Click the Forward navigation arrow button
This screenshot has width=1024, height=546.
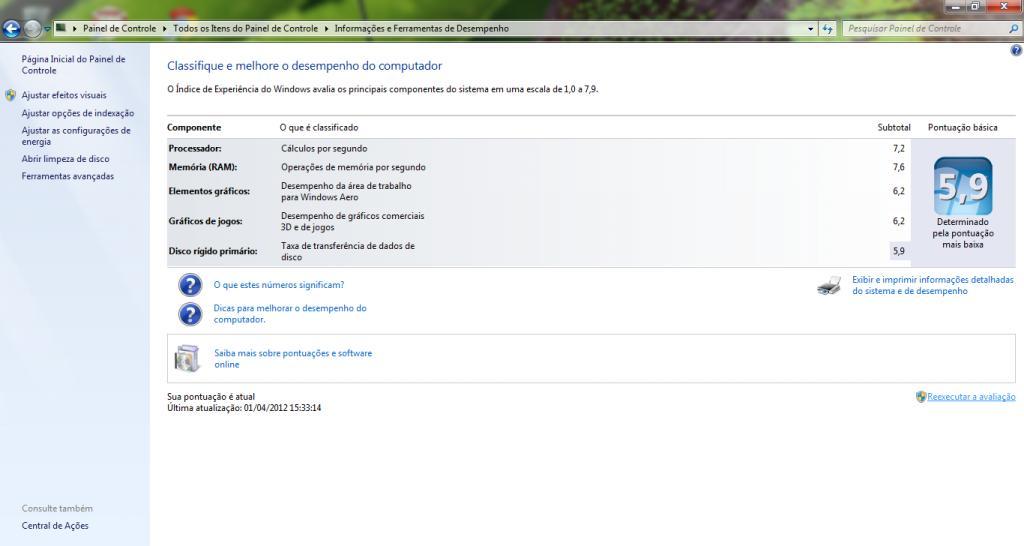31,29
